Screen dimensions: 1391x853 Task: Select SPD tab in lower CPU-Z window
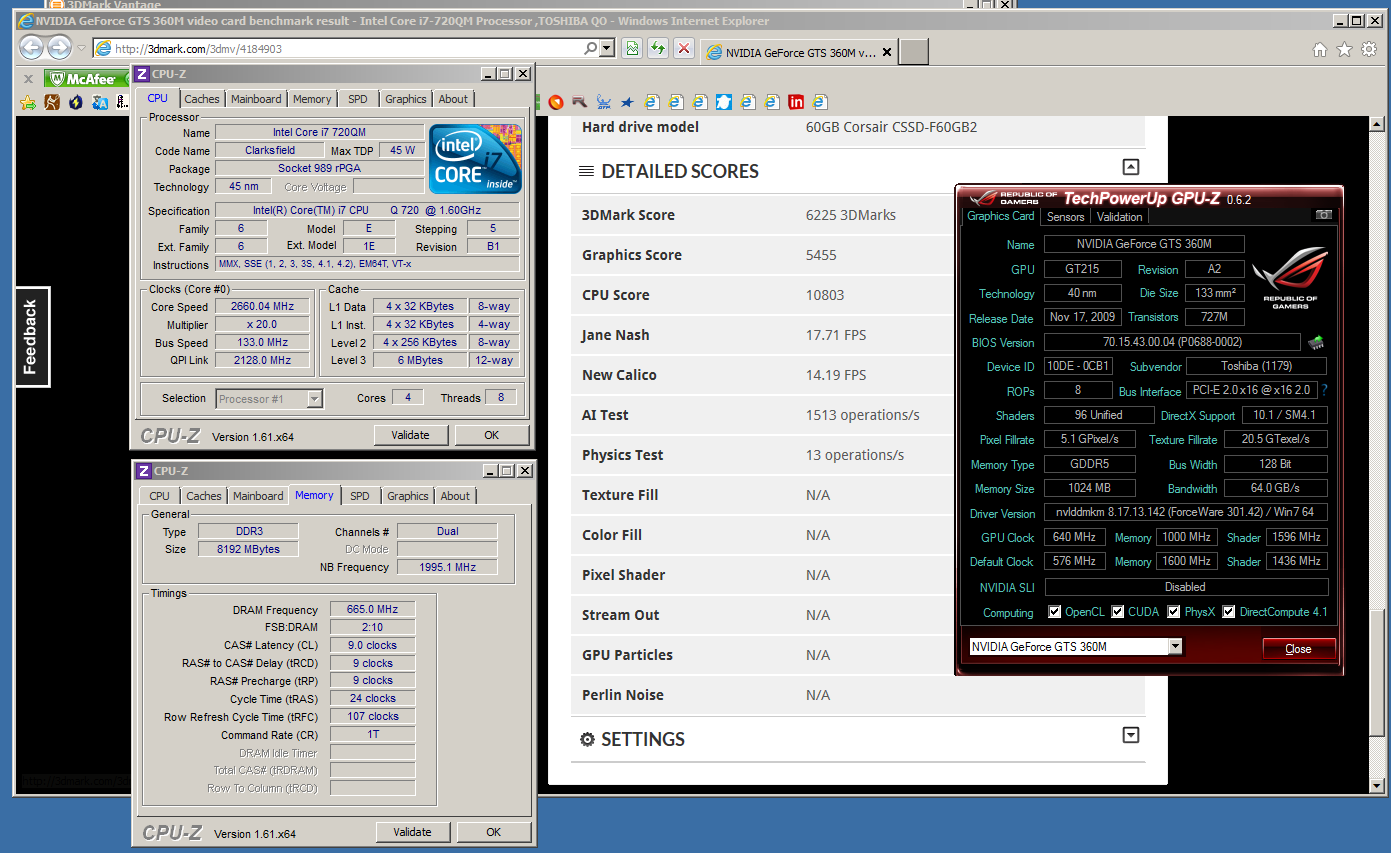pos(360,496)
